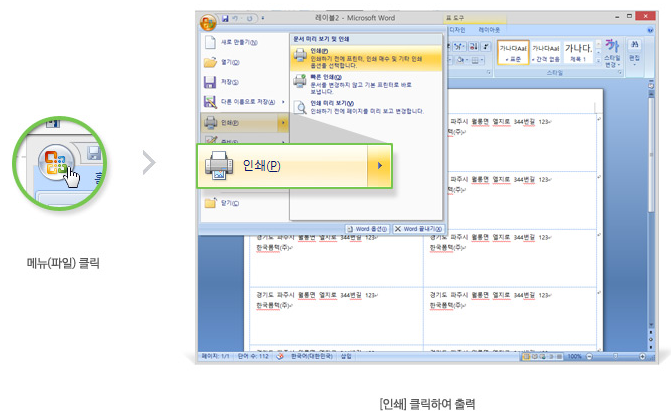Expand the 다른 이름으로 저장 submenu arrow
This screenshot has width=671, height=420.
pyautogui.click(x=283, y=102)
